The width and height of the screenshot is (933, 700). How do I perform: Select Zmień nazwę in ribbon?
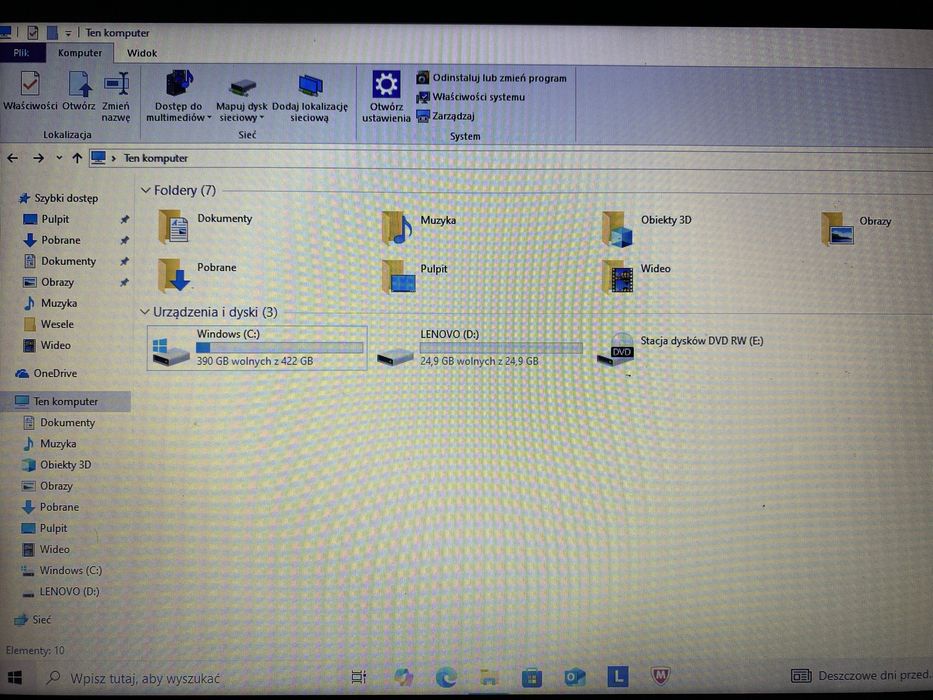[116, 96]
